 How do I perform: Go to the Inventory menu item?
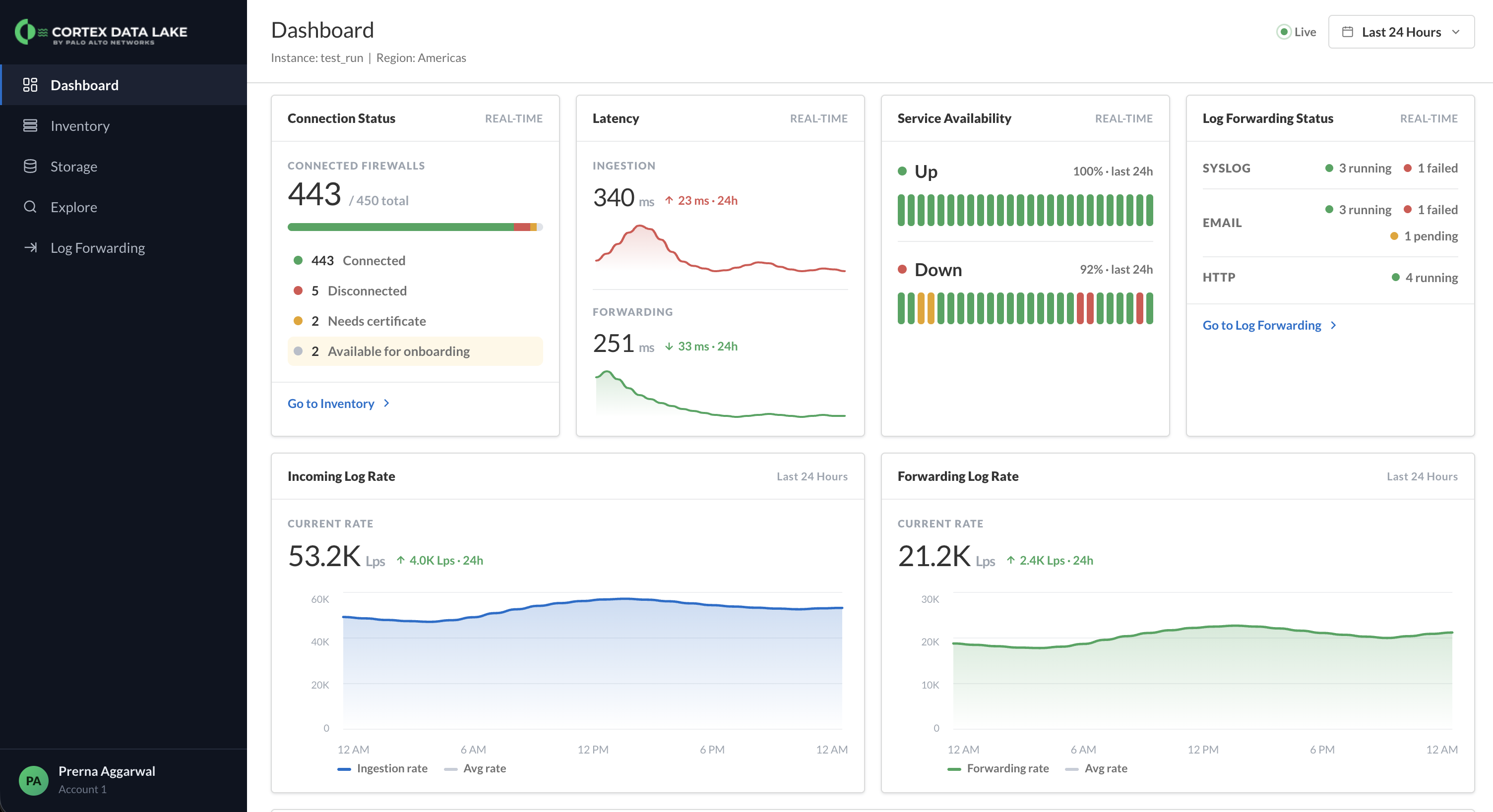click(124, 126)
